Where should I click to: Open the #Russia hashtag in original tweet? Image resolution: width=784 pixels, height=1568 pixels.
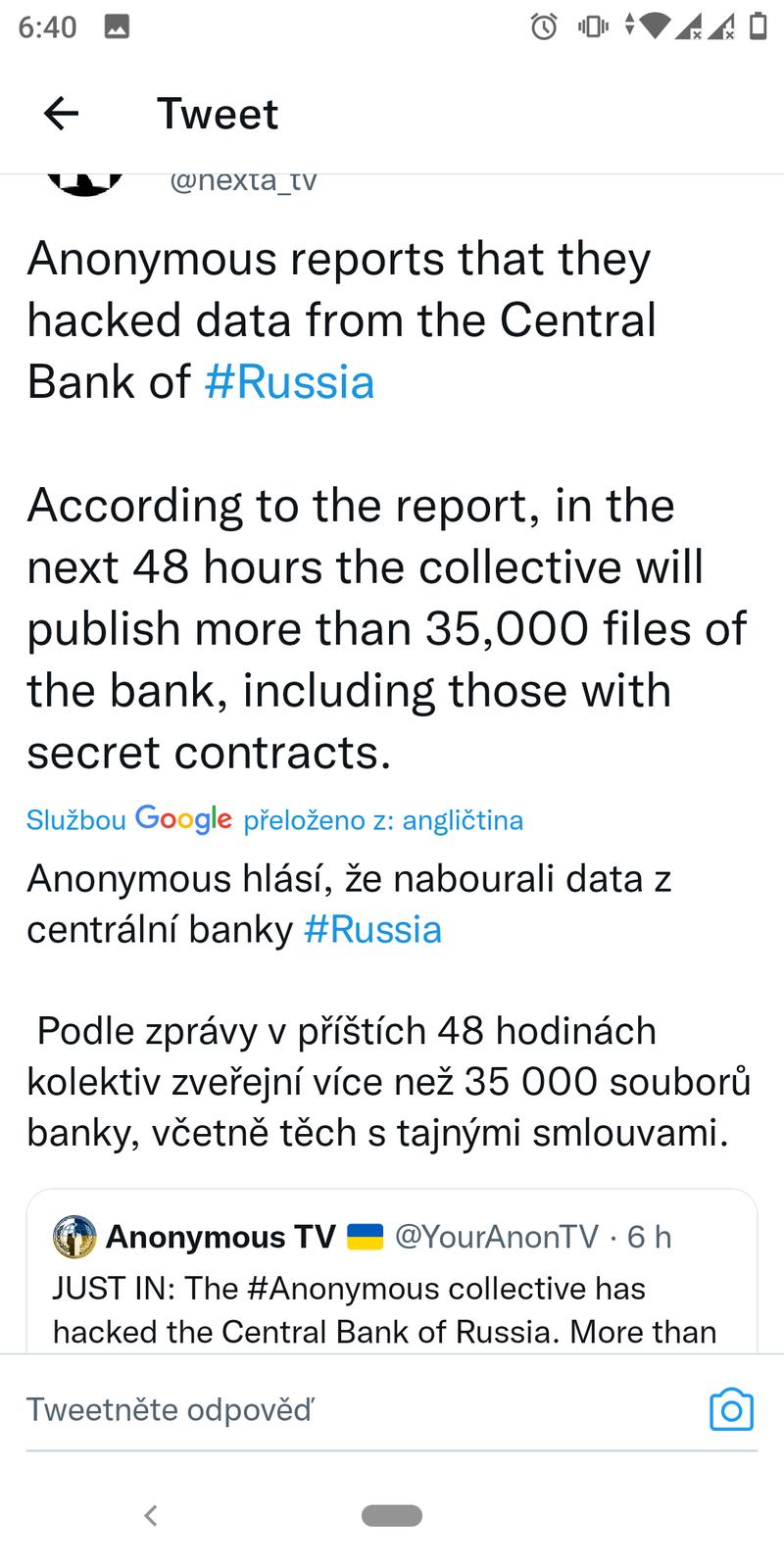click(x=289, y=382)
